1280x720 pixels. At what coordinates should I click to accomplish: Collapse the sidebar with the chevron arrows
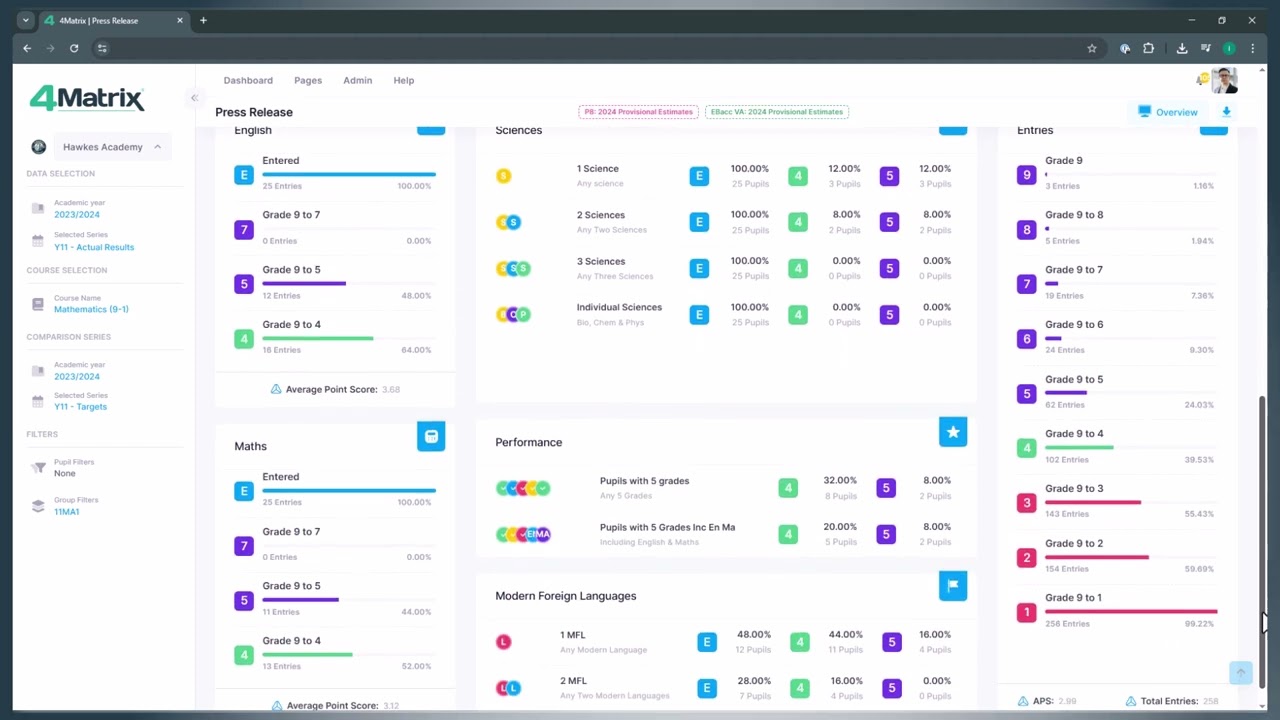click(x=194, y=98)
